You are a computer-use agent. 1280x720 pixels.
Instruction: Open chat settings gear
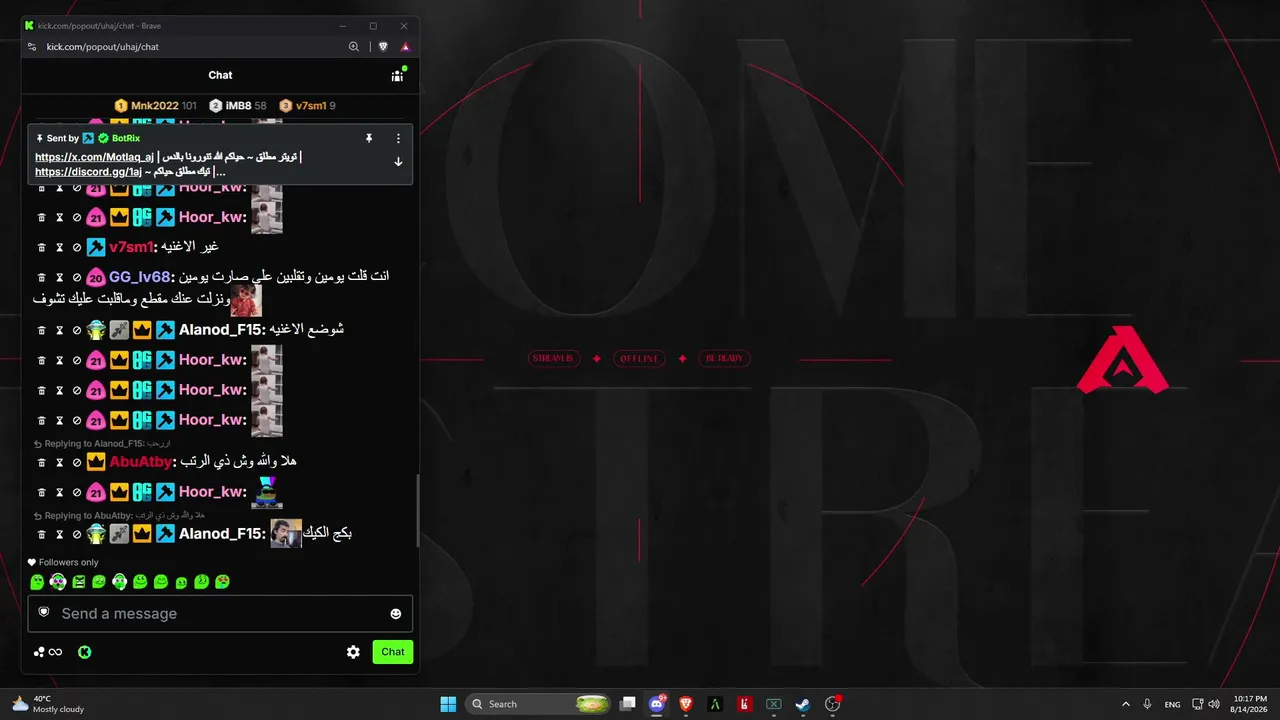click(353, 652)
